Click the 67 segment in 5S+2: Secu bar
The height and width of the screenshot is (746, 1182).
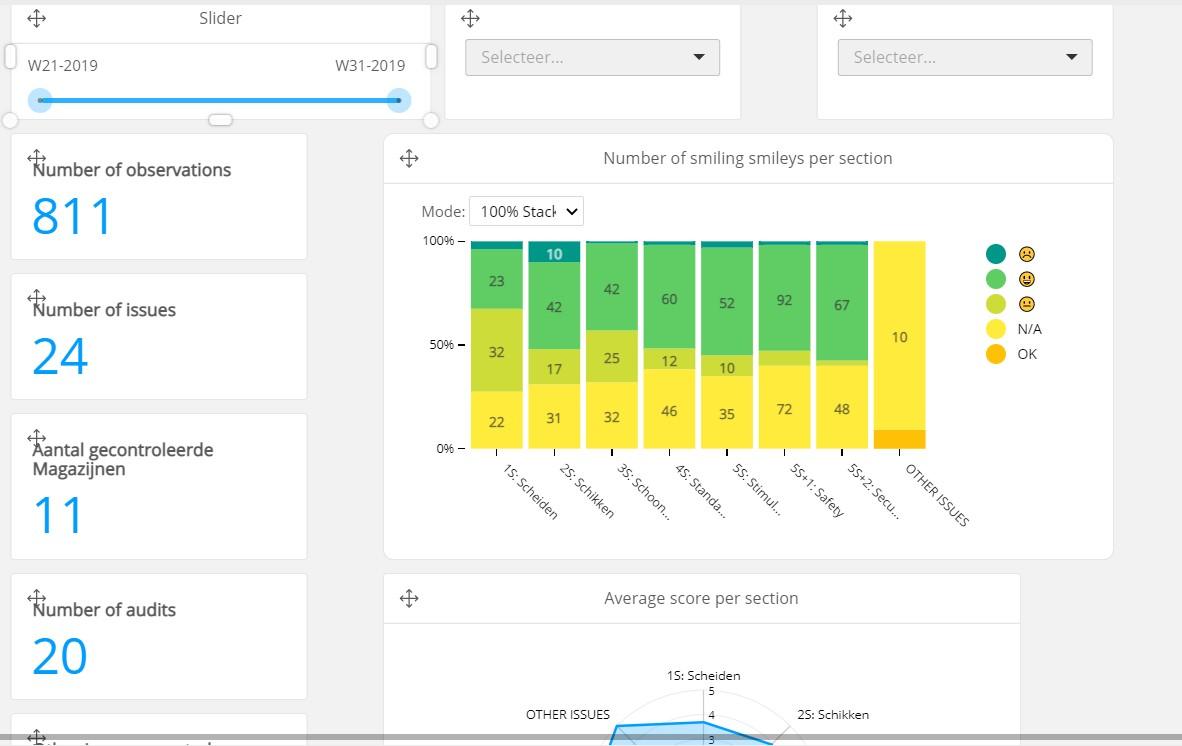pos(842,303)
